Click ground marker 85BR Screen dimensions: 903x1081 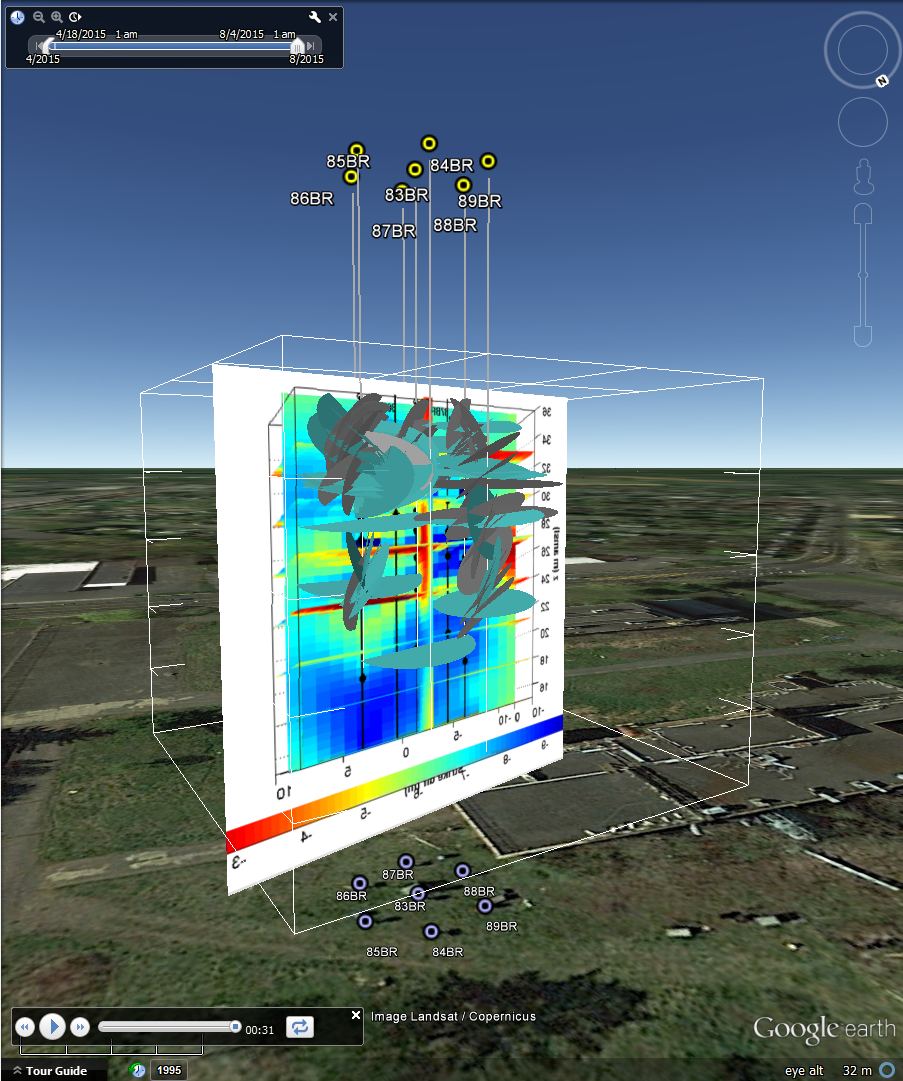(365, 921)
